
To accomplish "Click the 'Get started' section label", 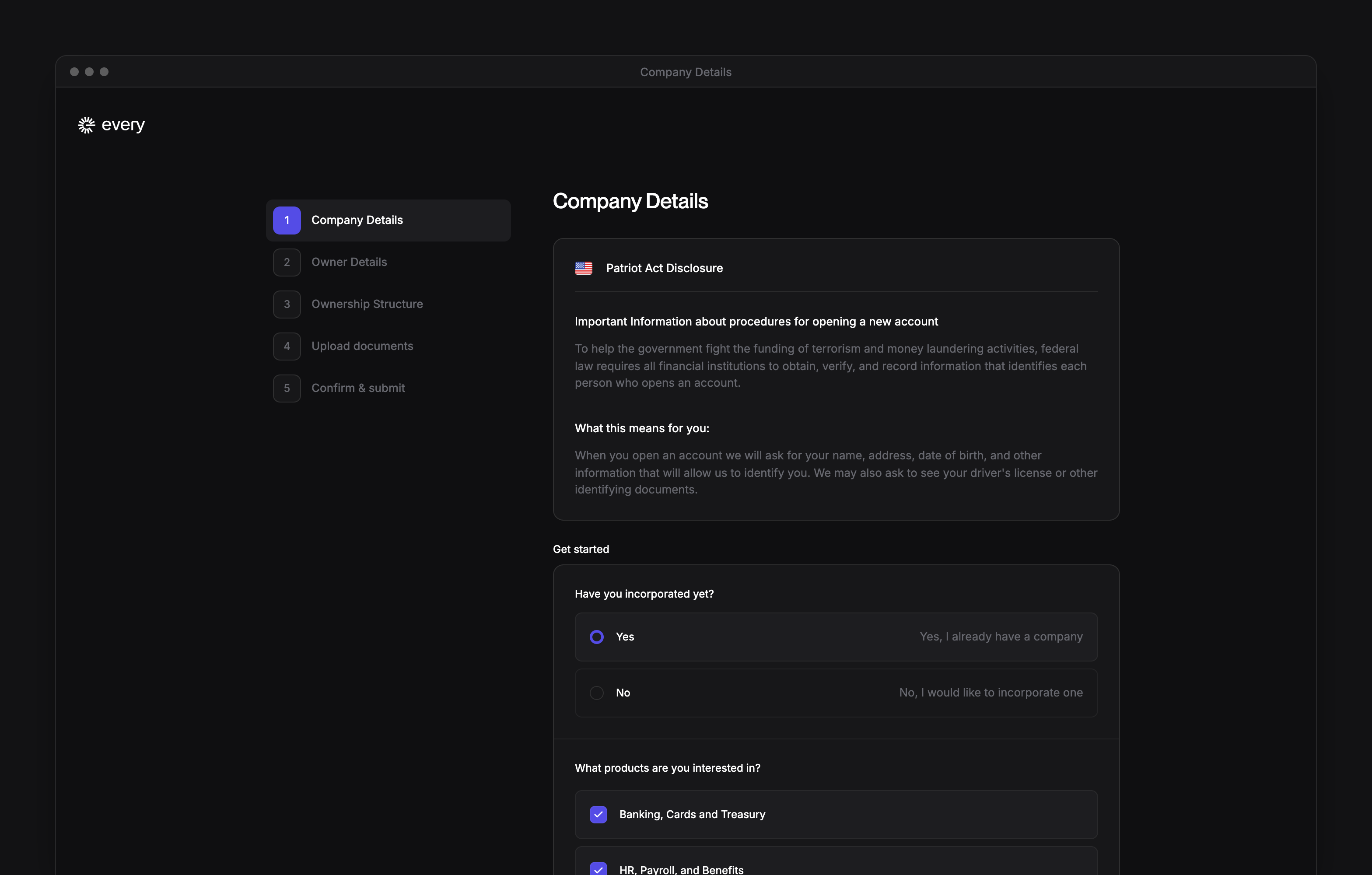I will pos(581,549).
